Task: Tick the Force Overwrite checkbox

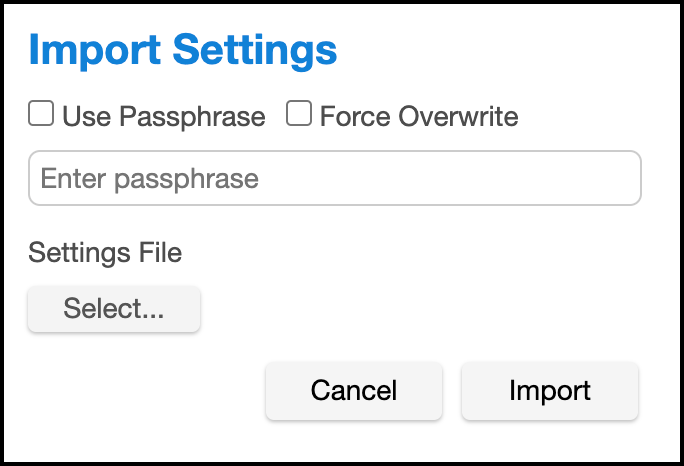Action: [x=299, y=115]
